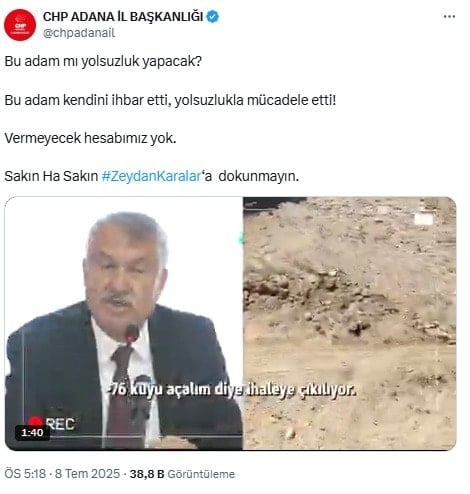Open the ÖS 5:18 timestamp link
This screenshot has width=470, height=494.
click(x=25, y=474)
